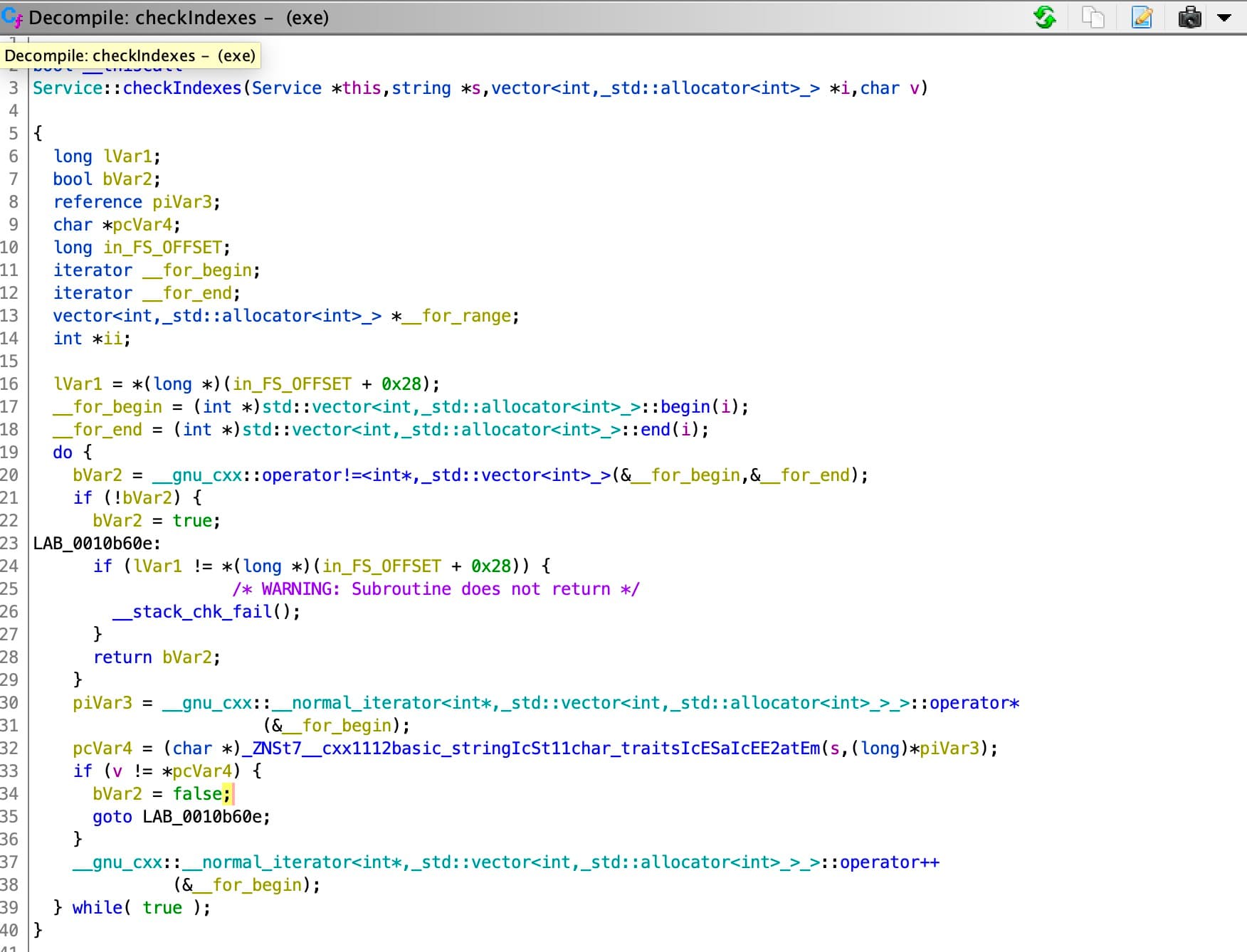Copy the decompiled code with the copy icon
The image size is (1247, 952).
[x=1094, y=18]
